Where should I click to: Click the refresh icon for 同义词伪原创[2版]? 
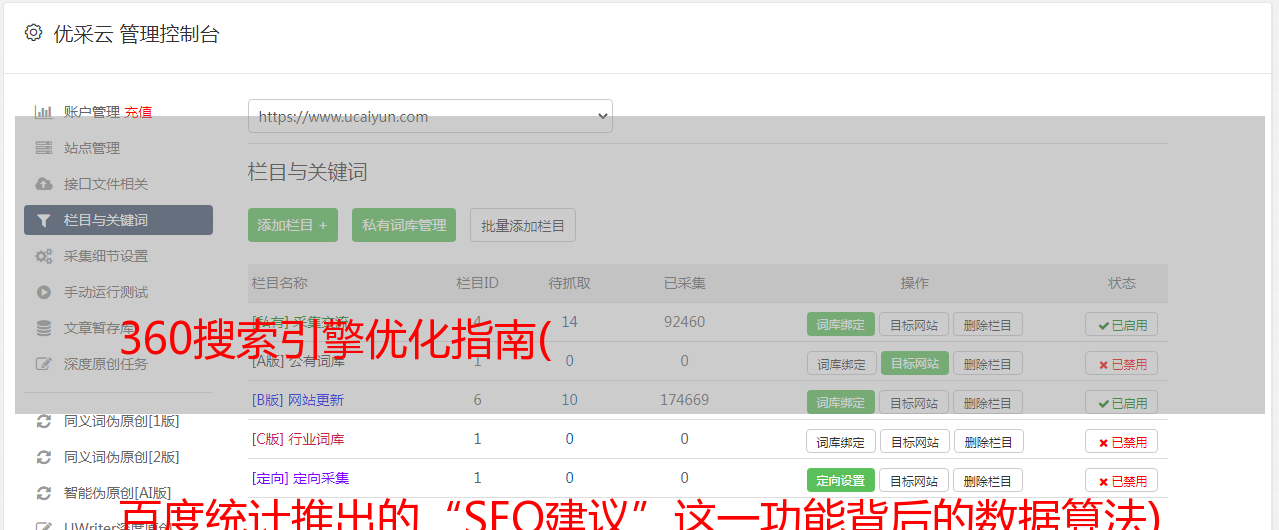click(x=43, y=457)
